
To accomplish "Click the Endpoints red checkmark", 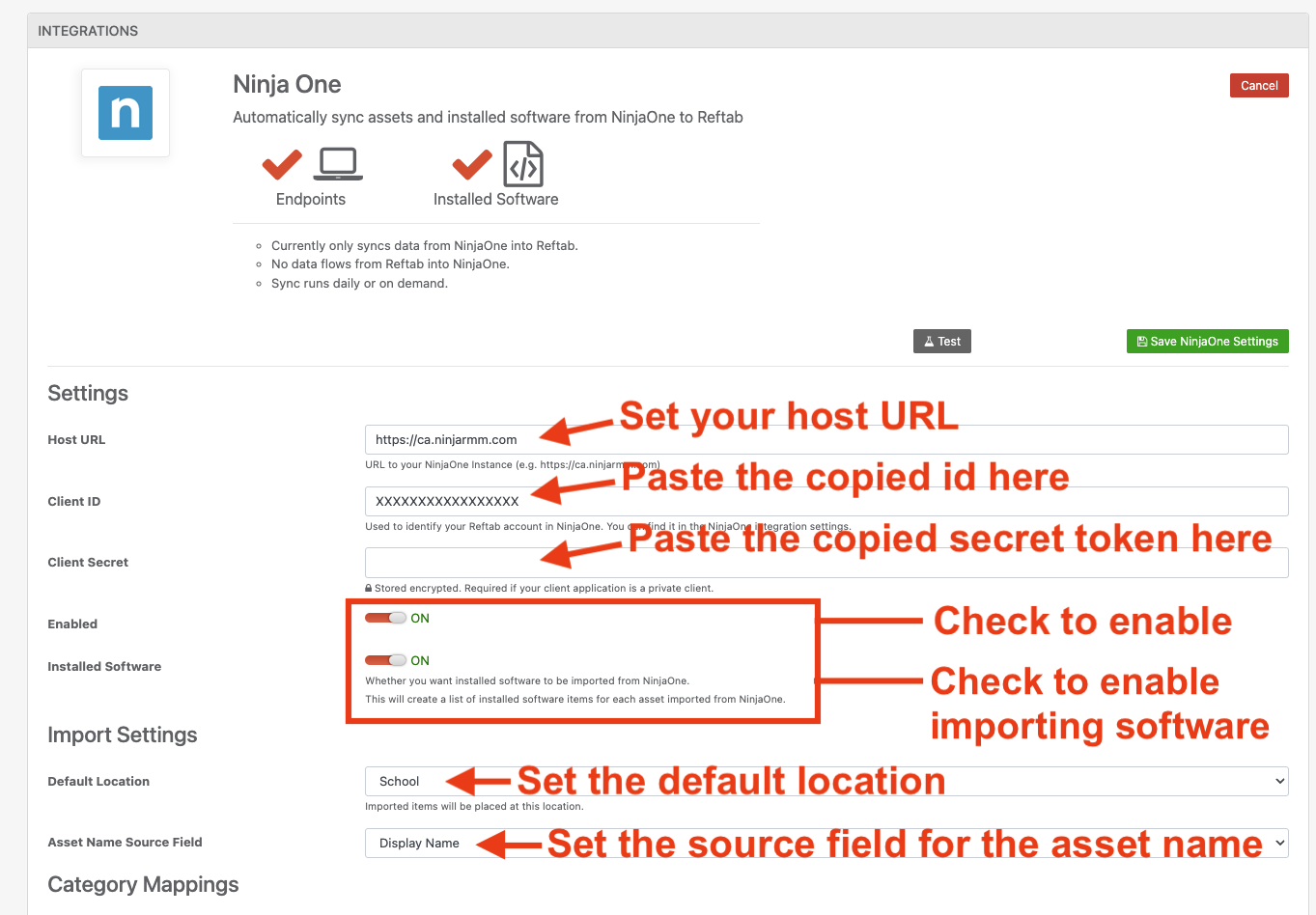I will coord(282,164).
